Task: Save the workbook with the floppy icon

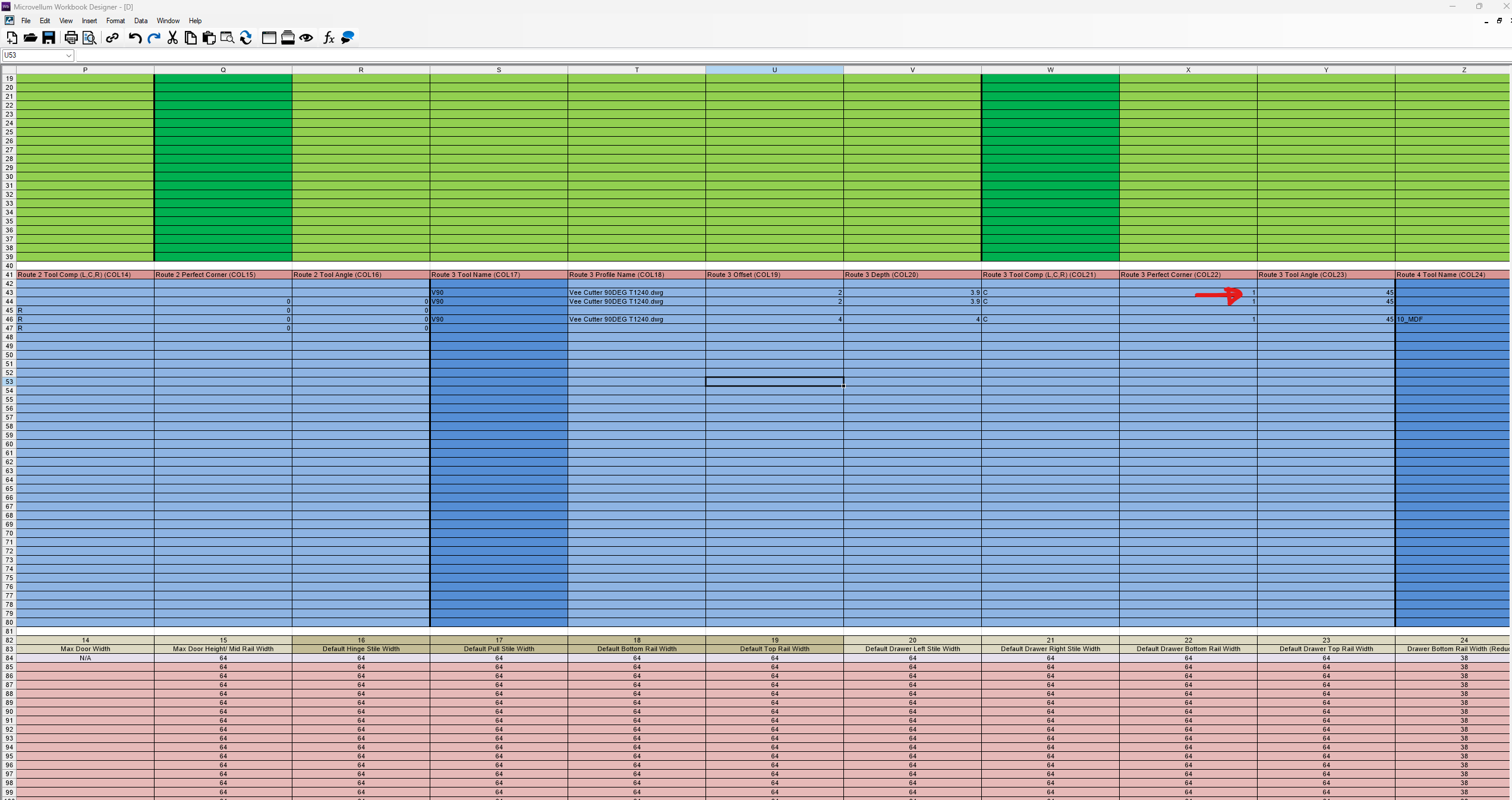Action: coord(49,38)
